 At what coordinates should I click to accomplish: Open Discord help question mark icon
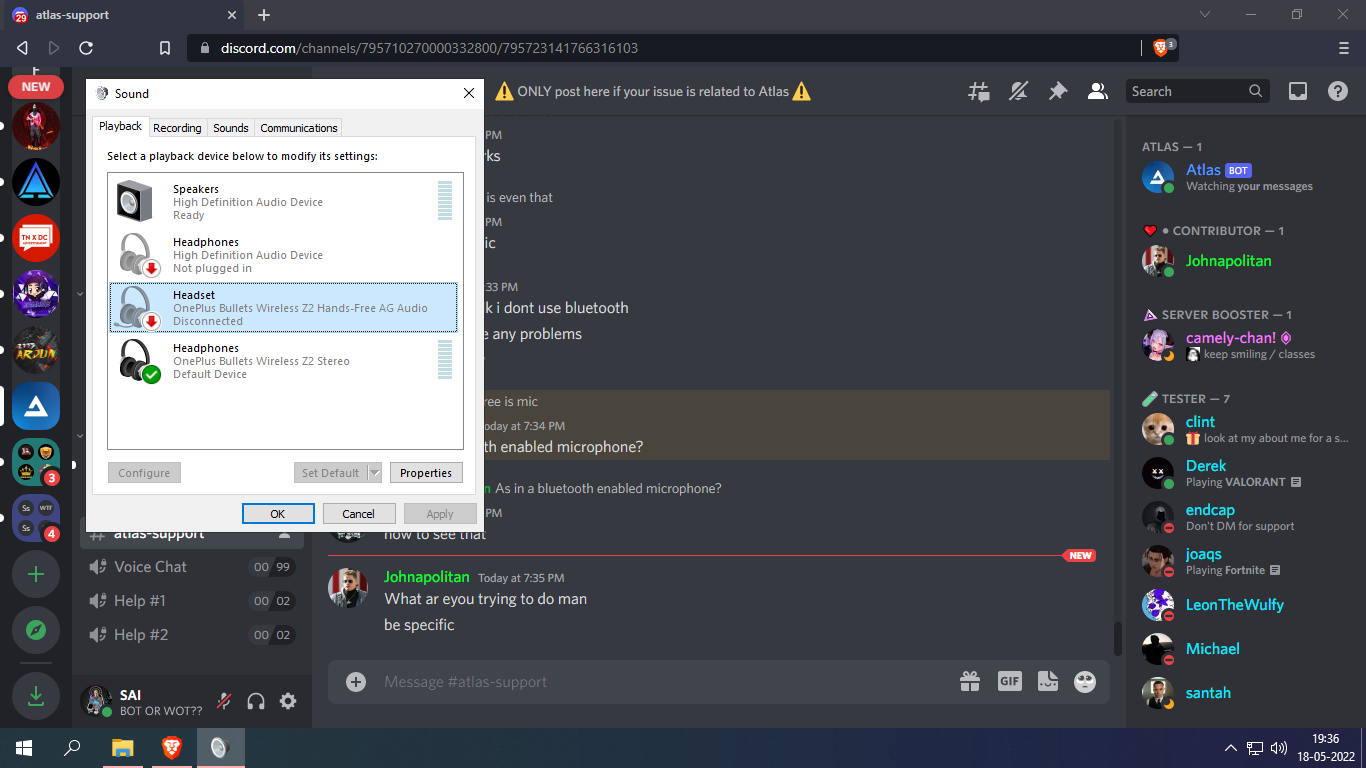(x=1338, y=91)
